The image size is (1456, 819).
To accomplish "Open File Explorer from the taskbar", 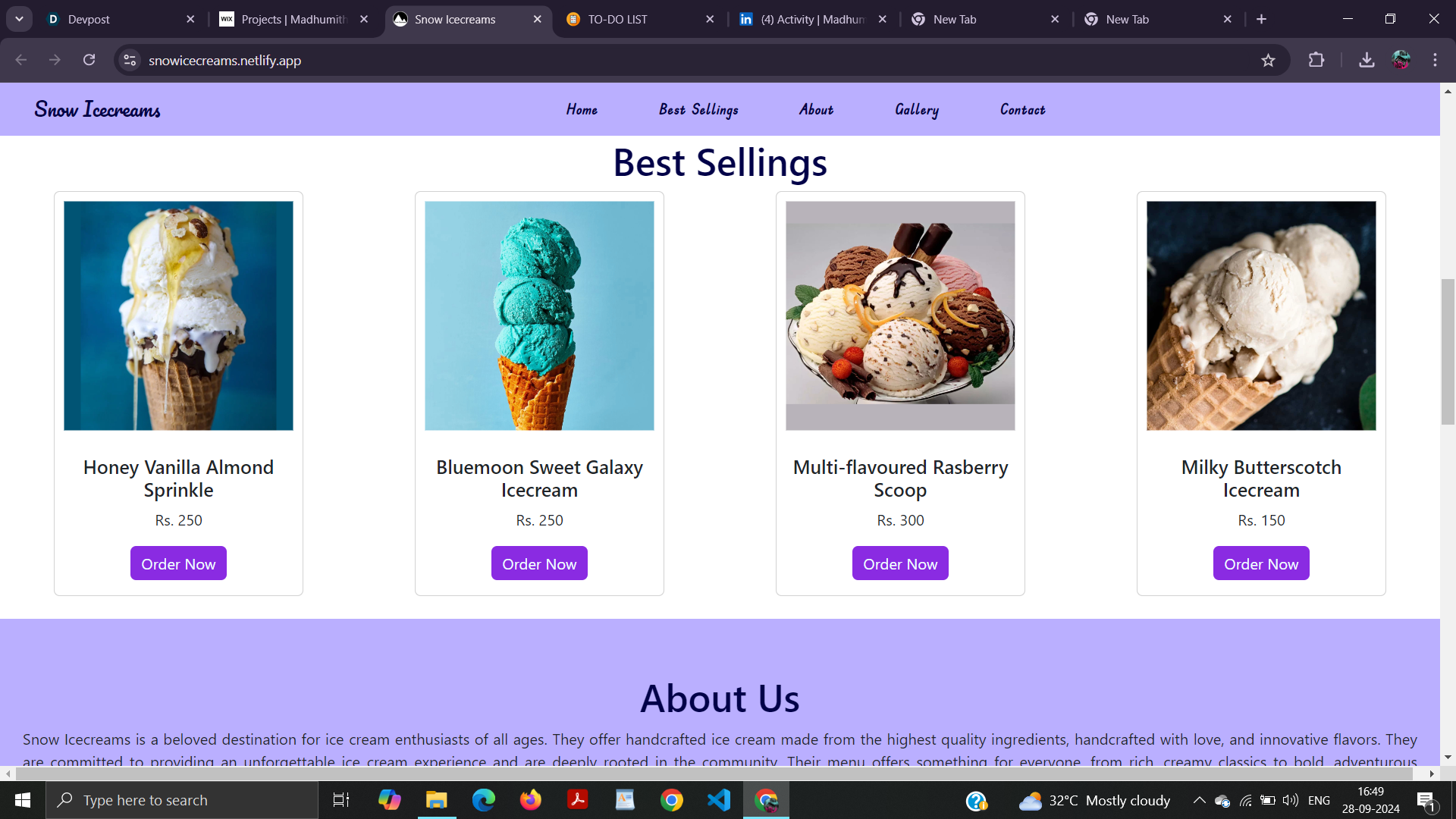I will (436, 800).
